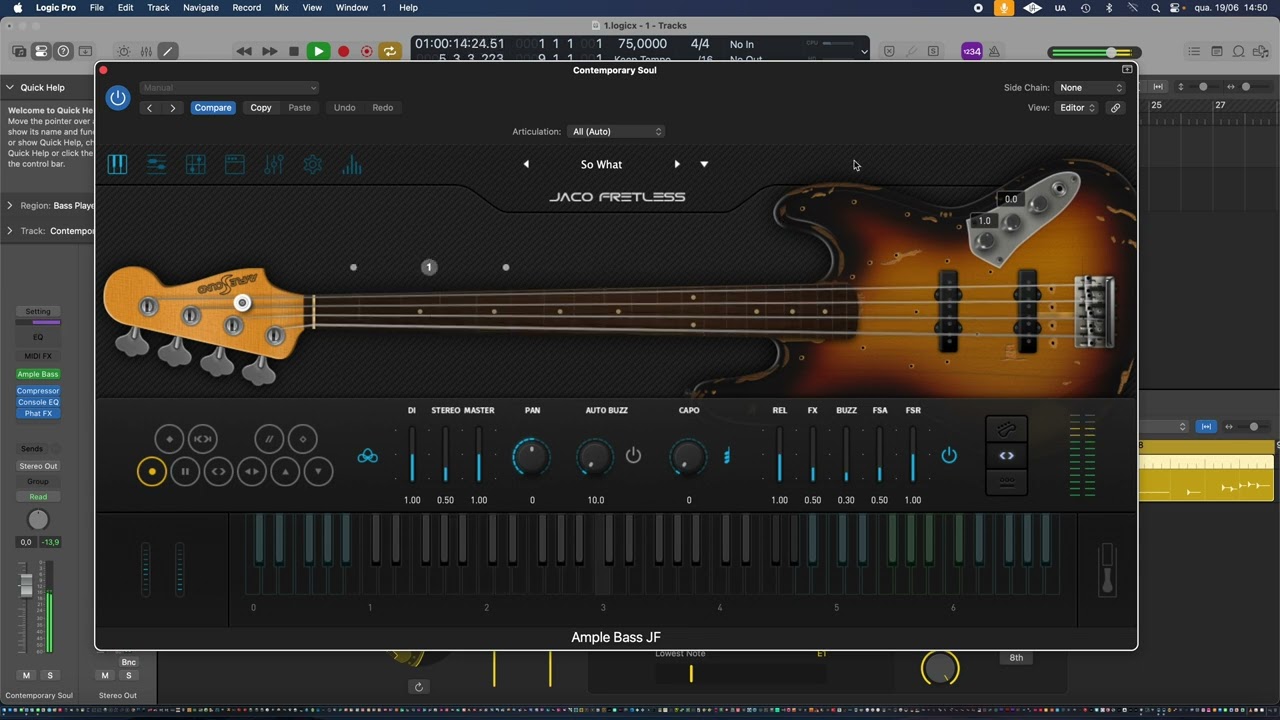Click the Undo button
1280x720 pixels.
tap(344, 108)
